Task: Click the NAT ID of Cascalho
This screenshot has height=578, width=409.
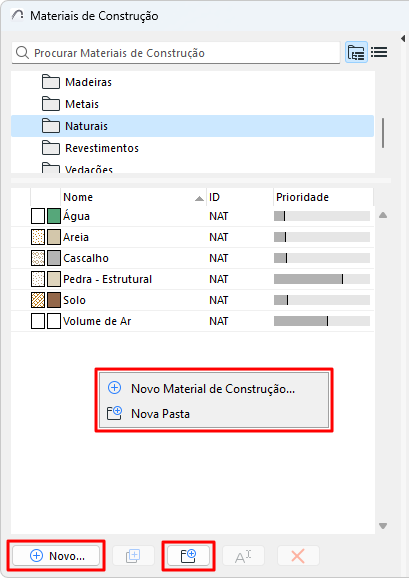Action: tap(219, 258)
